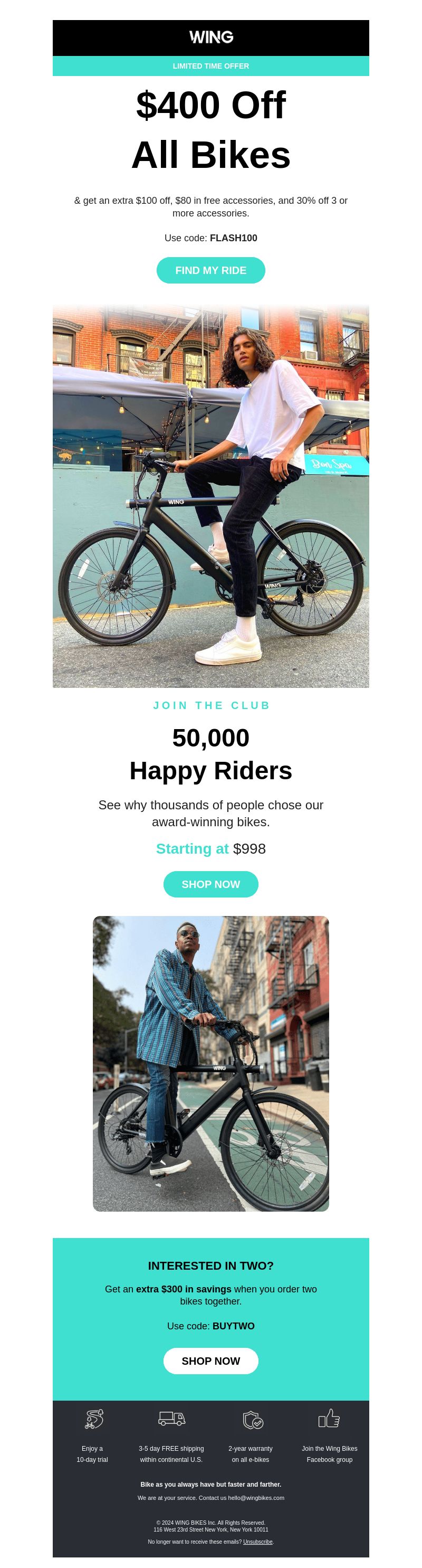Click the Unsubscribe link in the footer

point(258,1541)
